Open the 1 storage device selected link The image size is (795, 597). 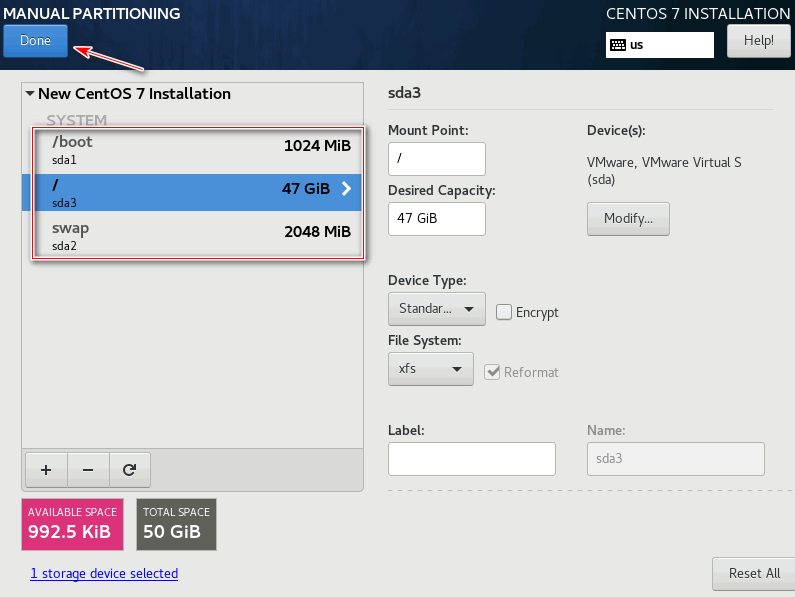104,574
